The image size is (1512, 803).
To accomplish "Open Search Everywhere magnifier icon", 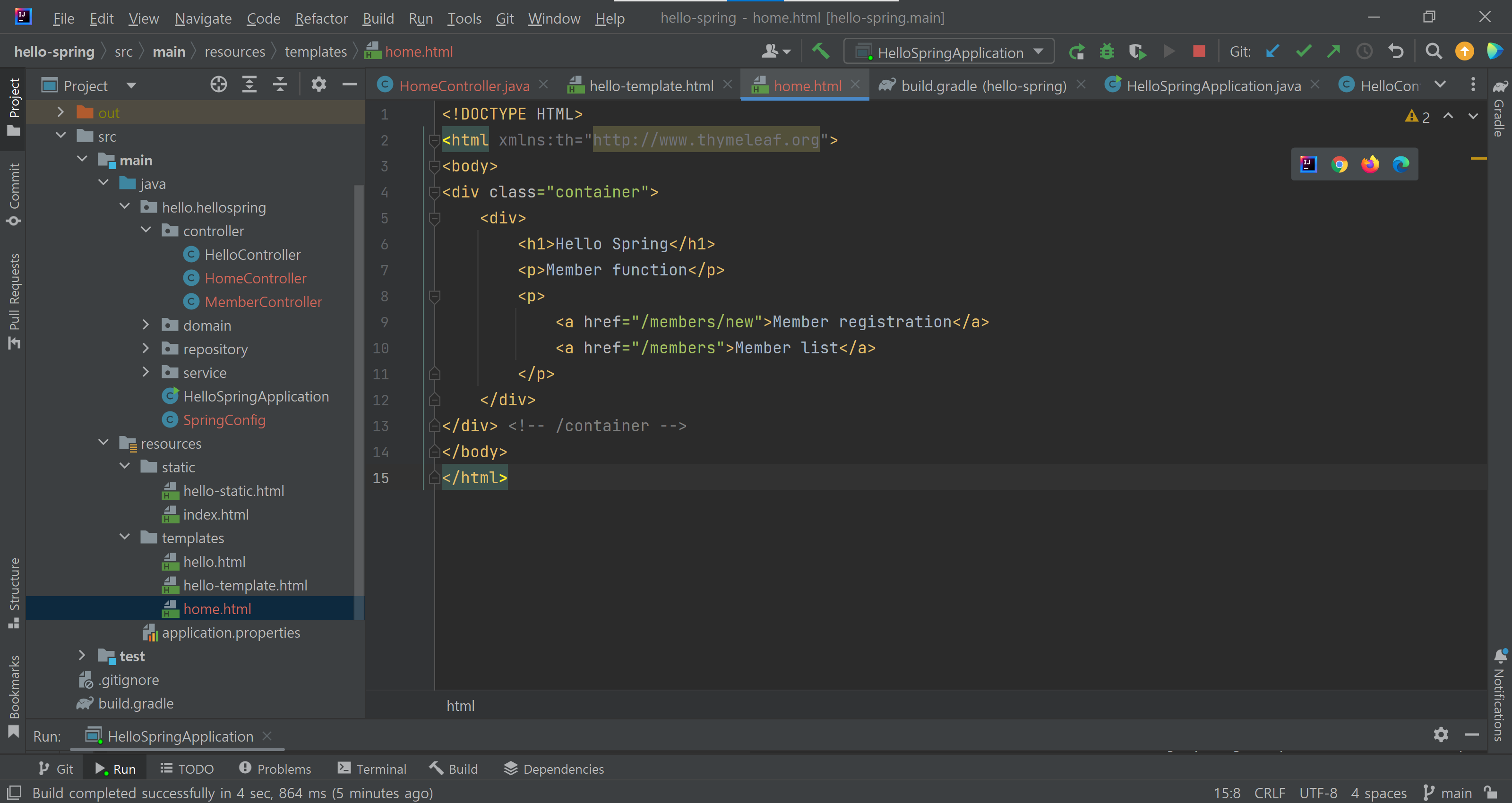I will pos(1434,51).
